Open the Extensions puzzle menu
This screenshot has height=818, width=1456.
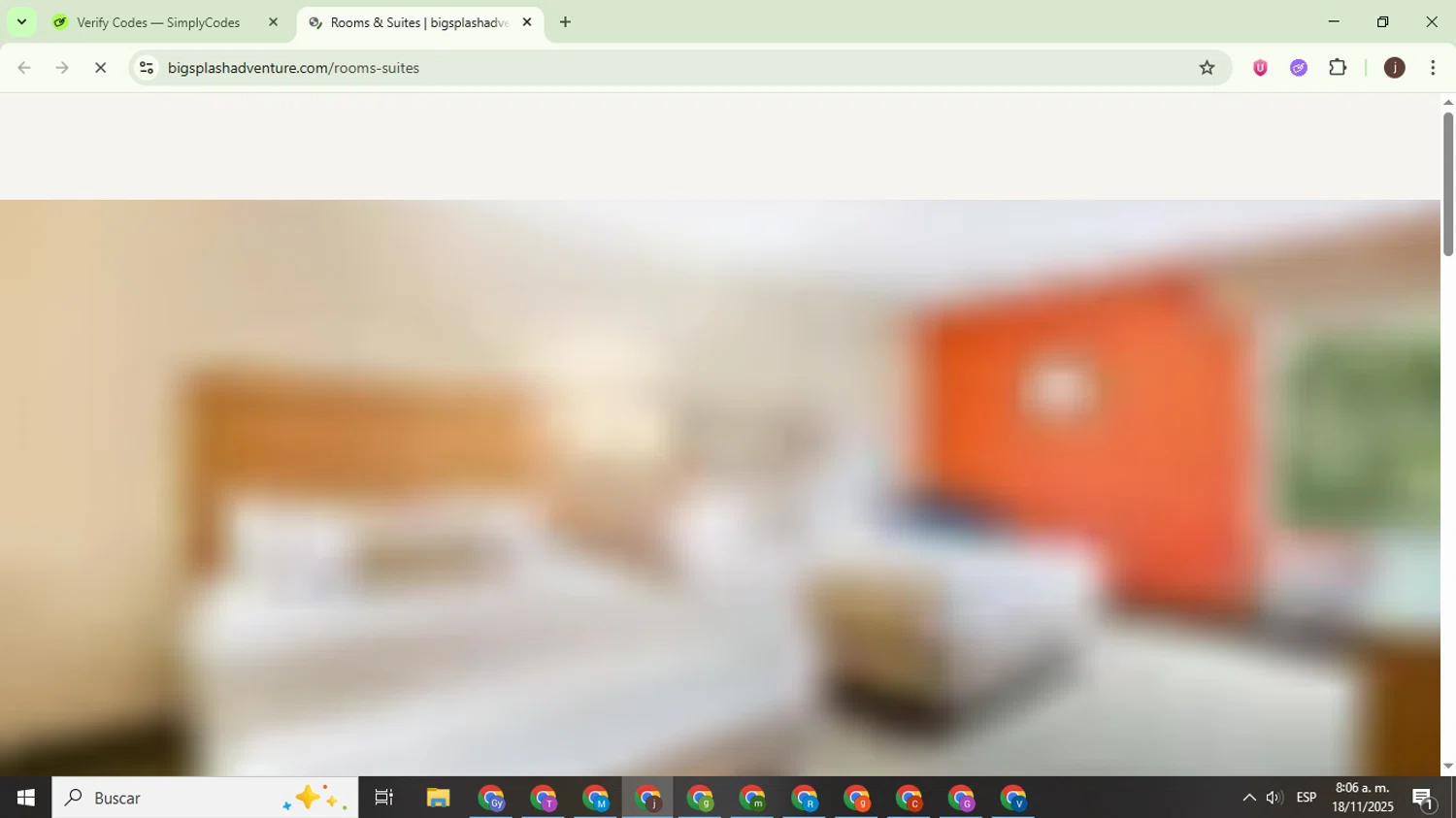click(1338, 68)
